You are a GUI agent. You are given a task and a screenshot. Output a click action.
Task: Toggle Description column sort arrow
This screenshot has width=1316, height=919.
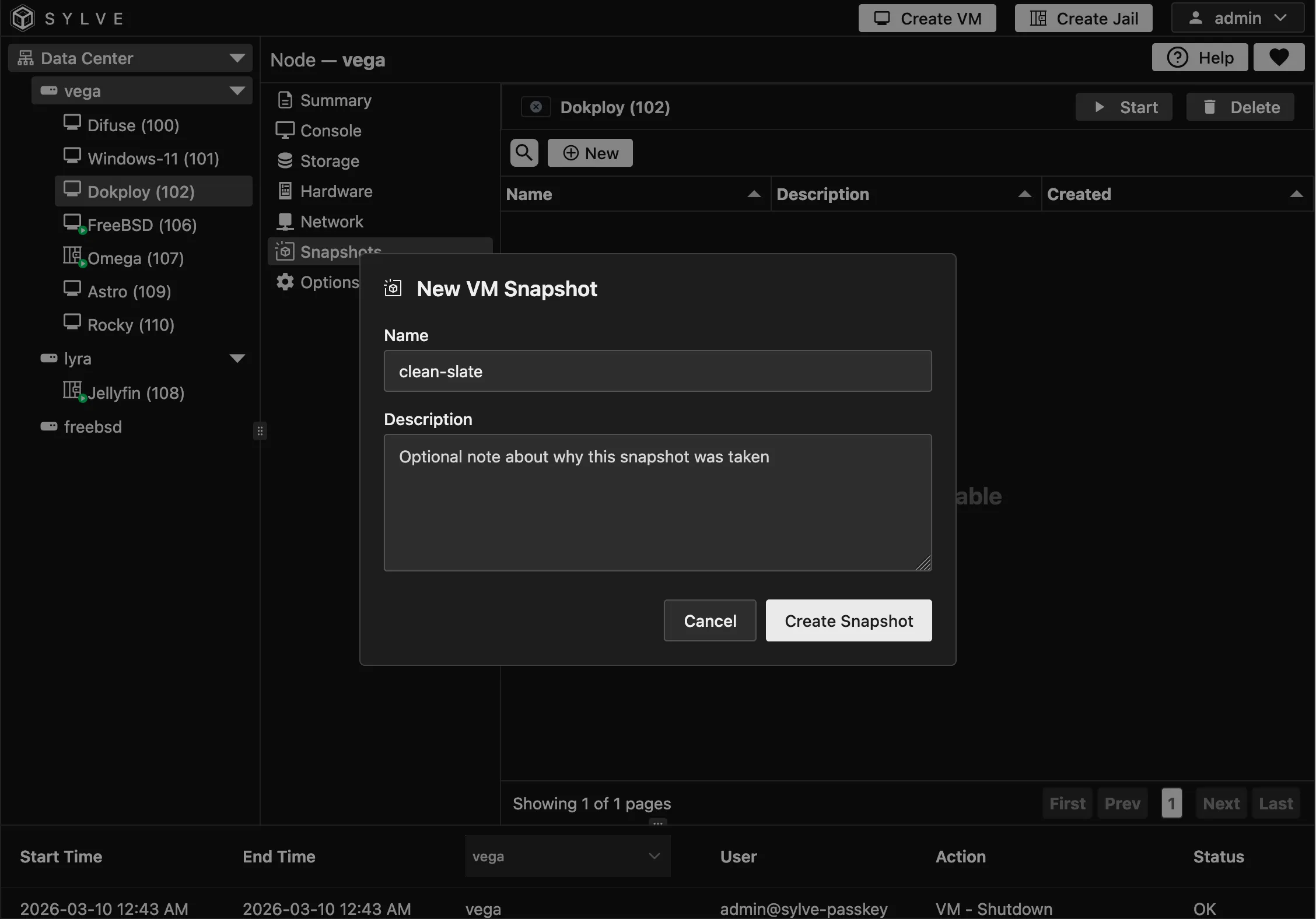[1025, 194]
